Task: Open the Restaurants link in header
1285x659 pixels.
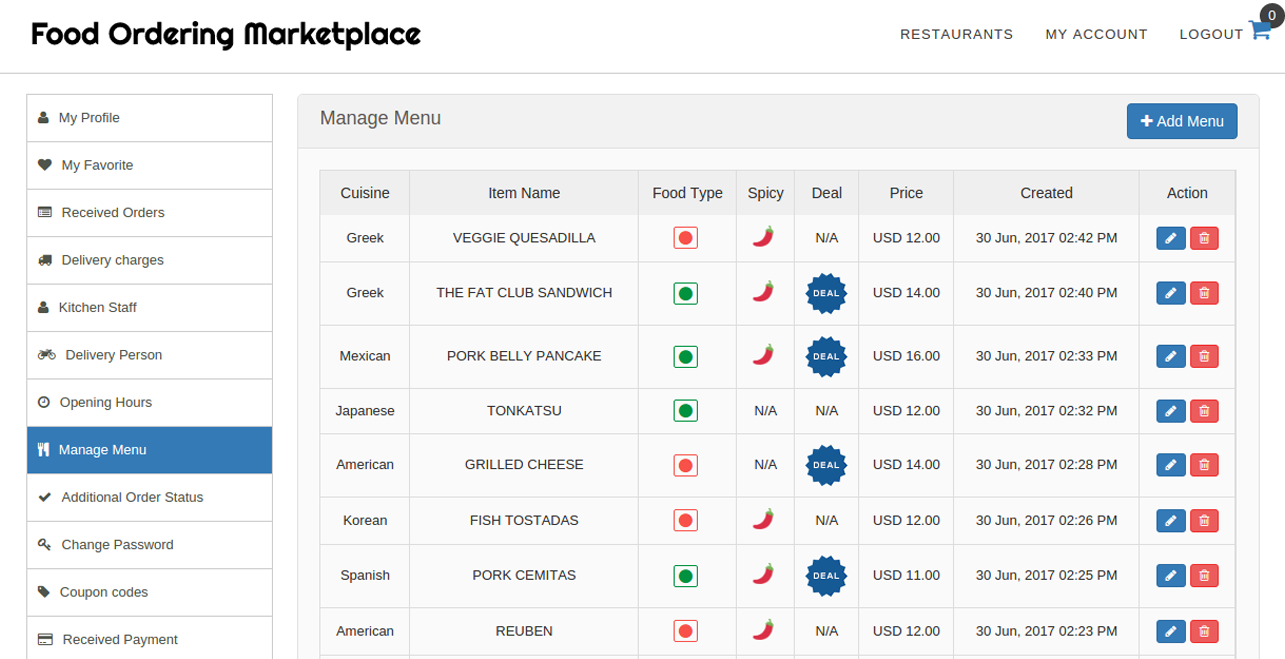Action: click(x=956, y=34)
